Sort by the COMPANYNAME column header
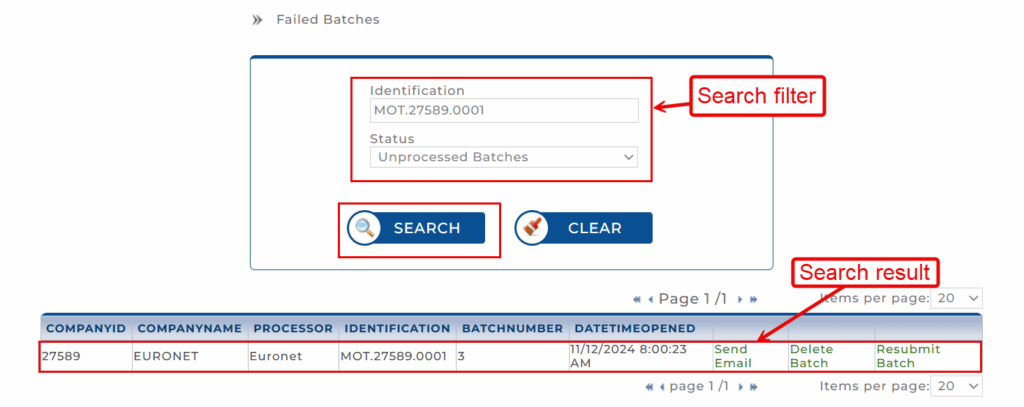Image resolution: width=1024 pixels, height=407 pixels. pos(189,328)
